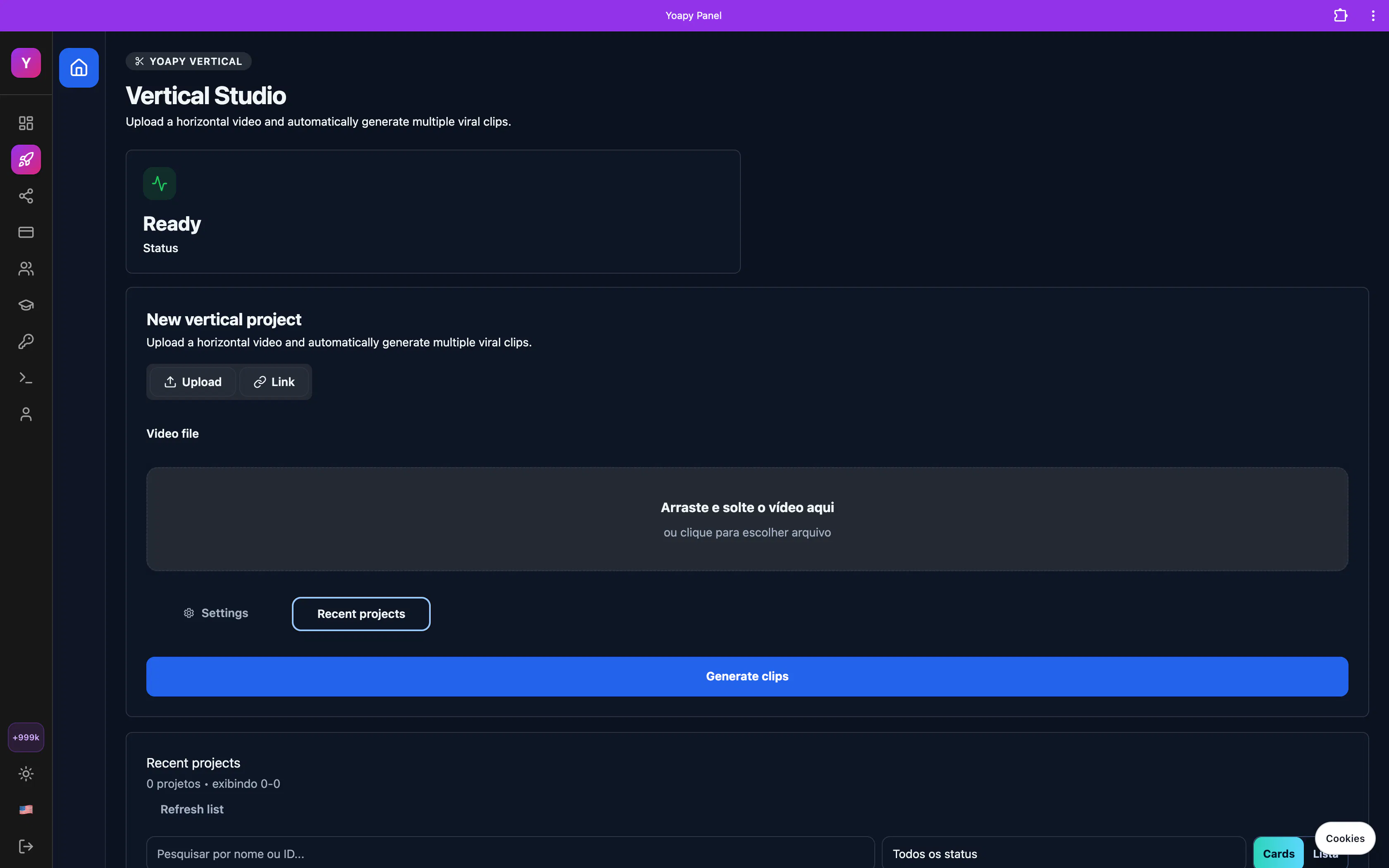Open the Todos os status dropdown
The image size is (1389, 868).
click(x=1064, y=854)
